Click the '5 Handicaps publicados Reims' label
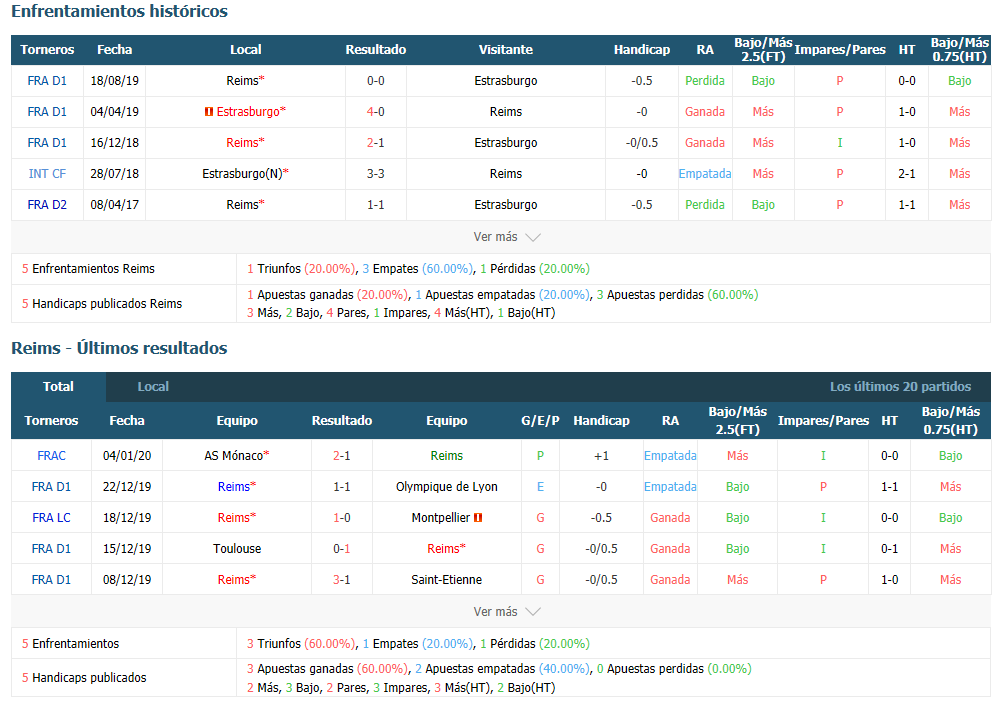 click(x=102, y=304)
